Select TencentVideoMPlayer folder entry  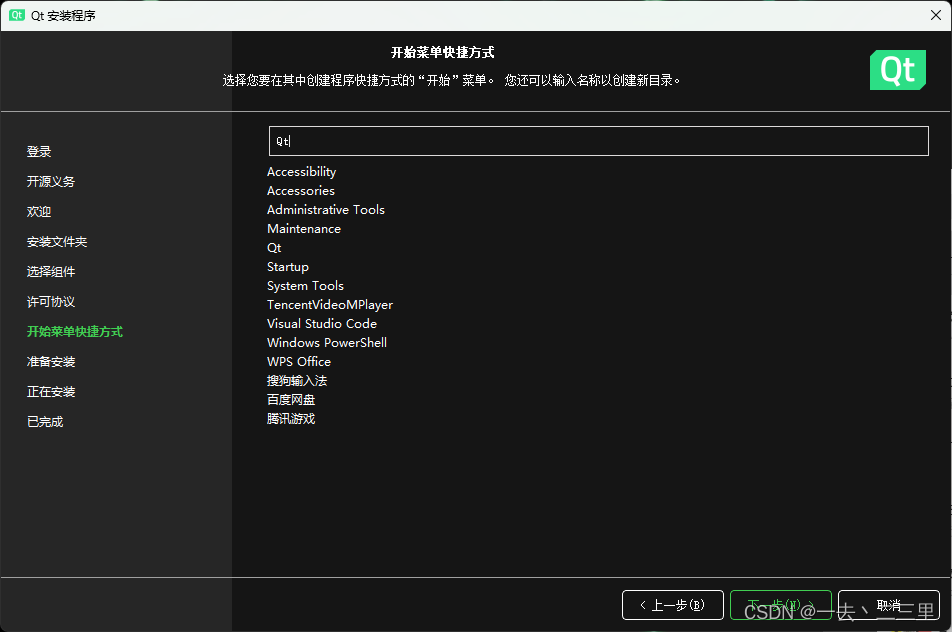coord(330,305)
